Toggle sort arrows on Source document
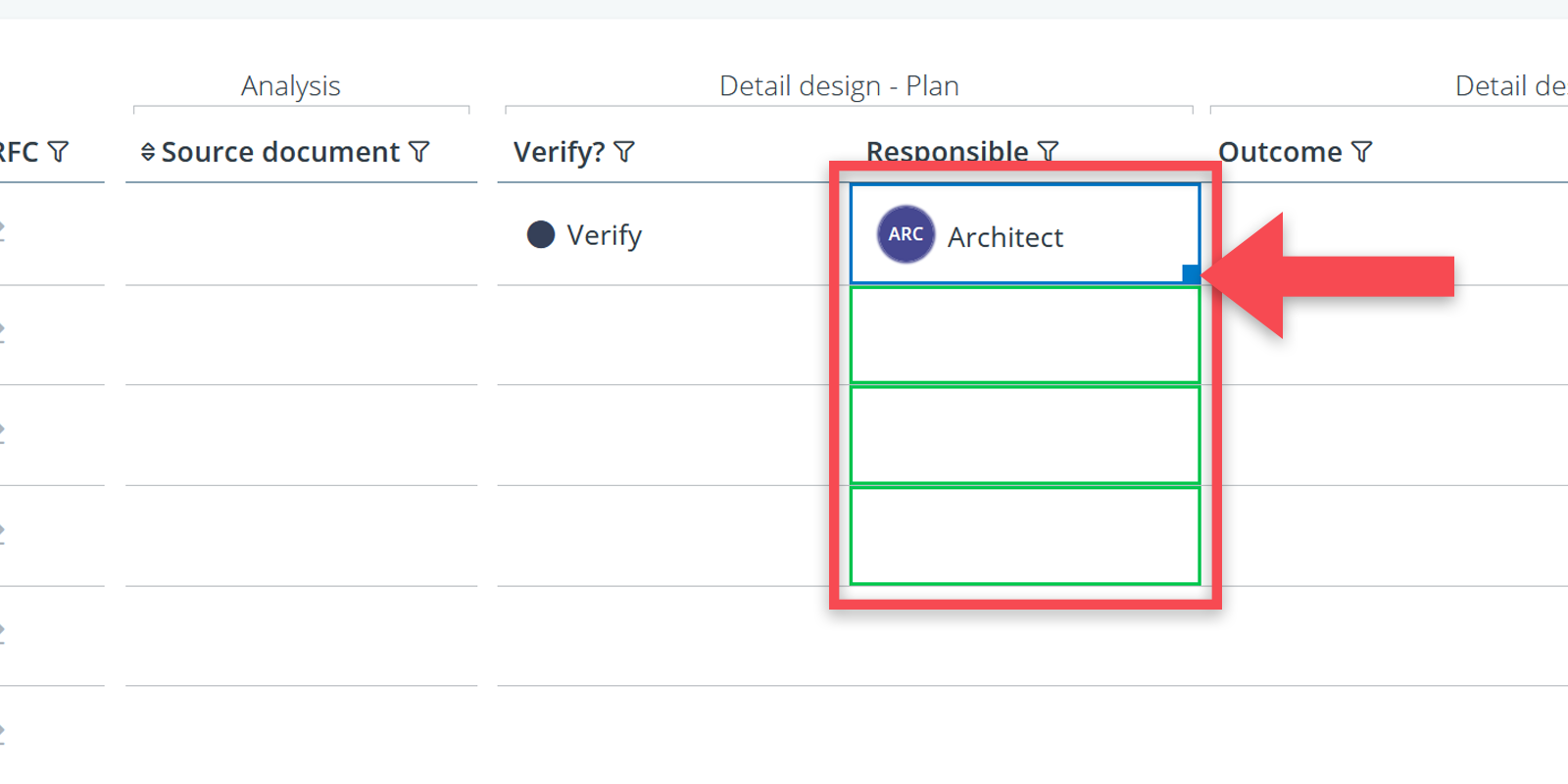Image resolution: width=1568 pixels, height=784 pixels. coord(148,152)
